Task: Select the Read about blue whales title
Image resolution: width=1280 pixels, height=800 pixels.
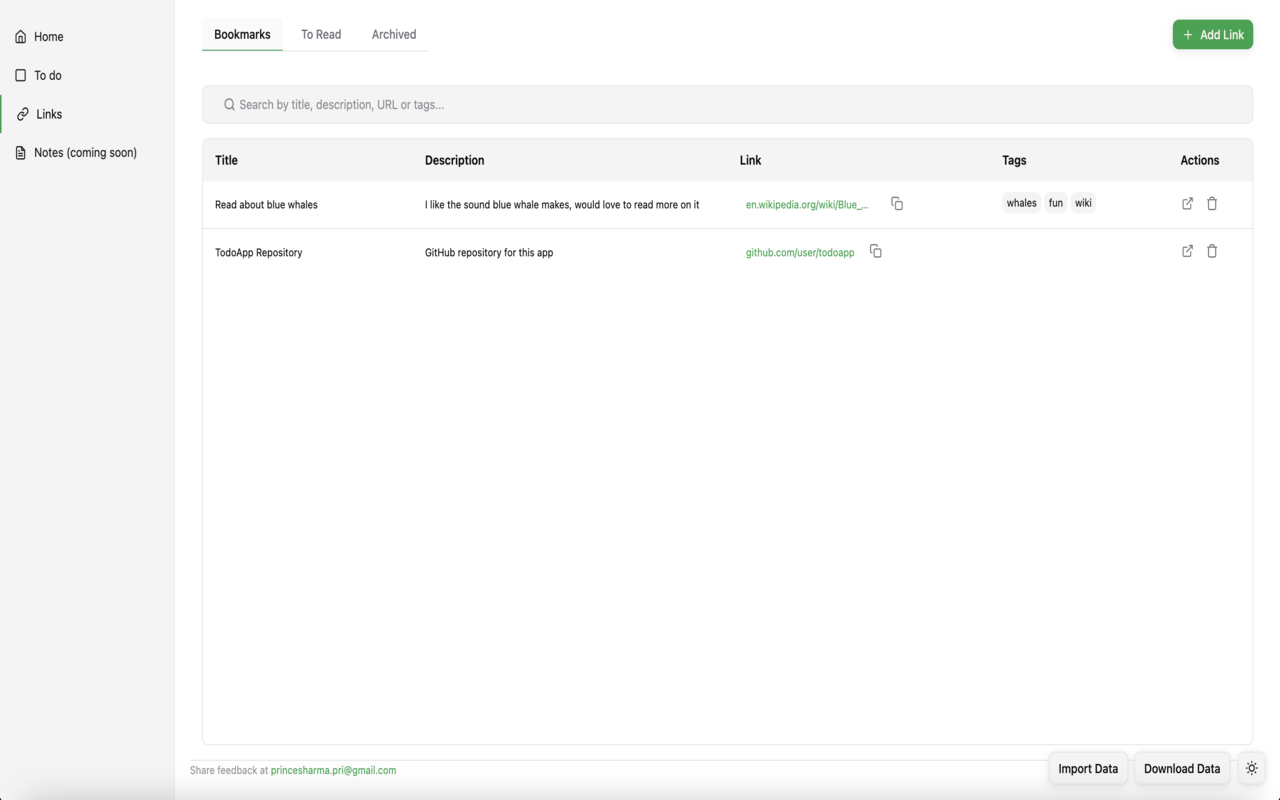Action: click(x=266, y=204)
